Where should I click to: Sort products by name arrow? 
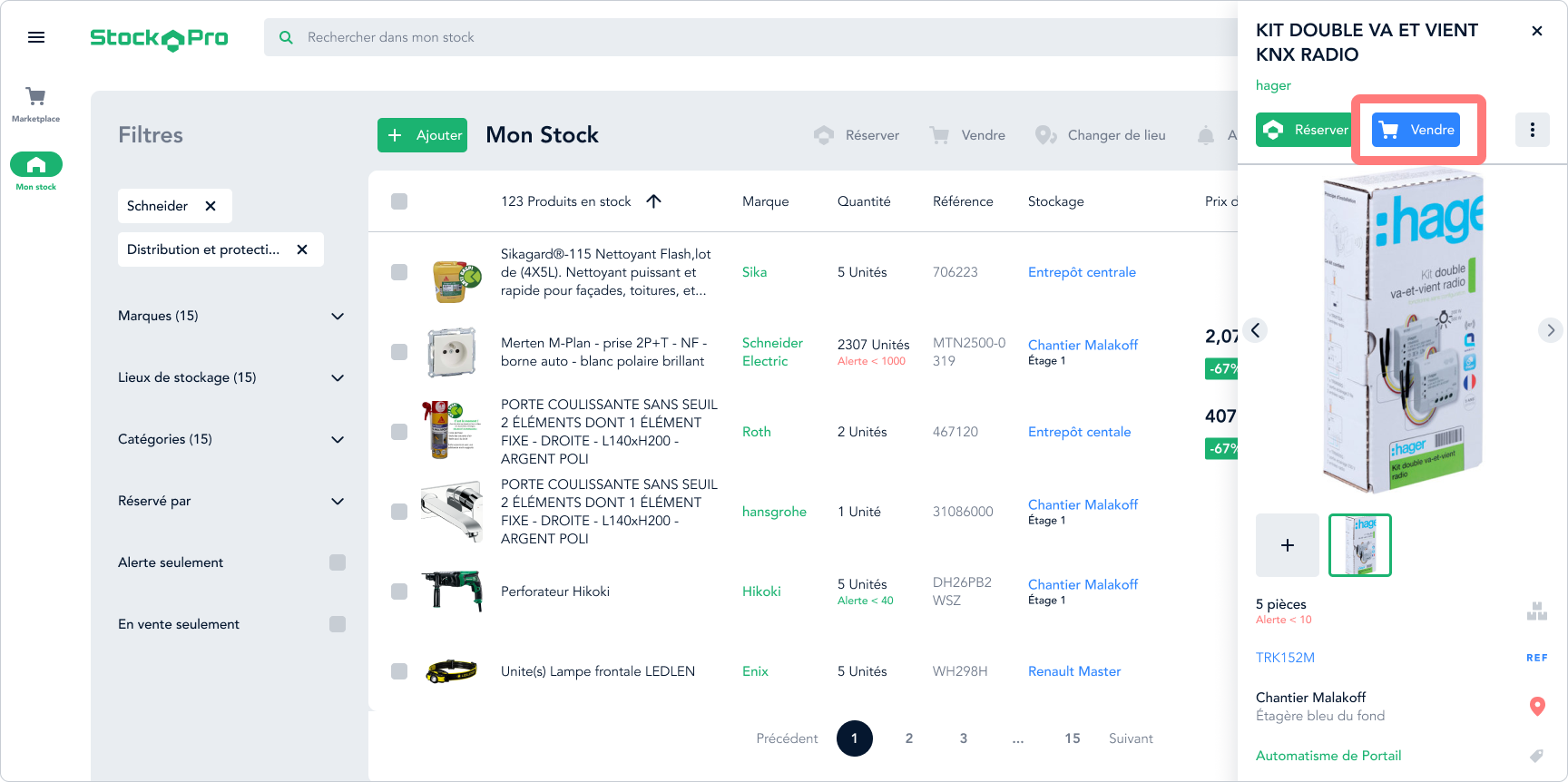(653, 201)
